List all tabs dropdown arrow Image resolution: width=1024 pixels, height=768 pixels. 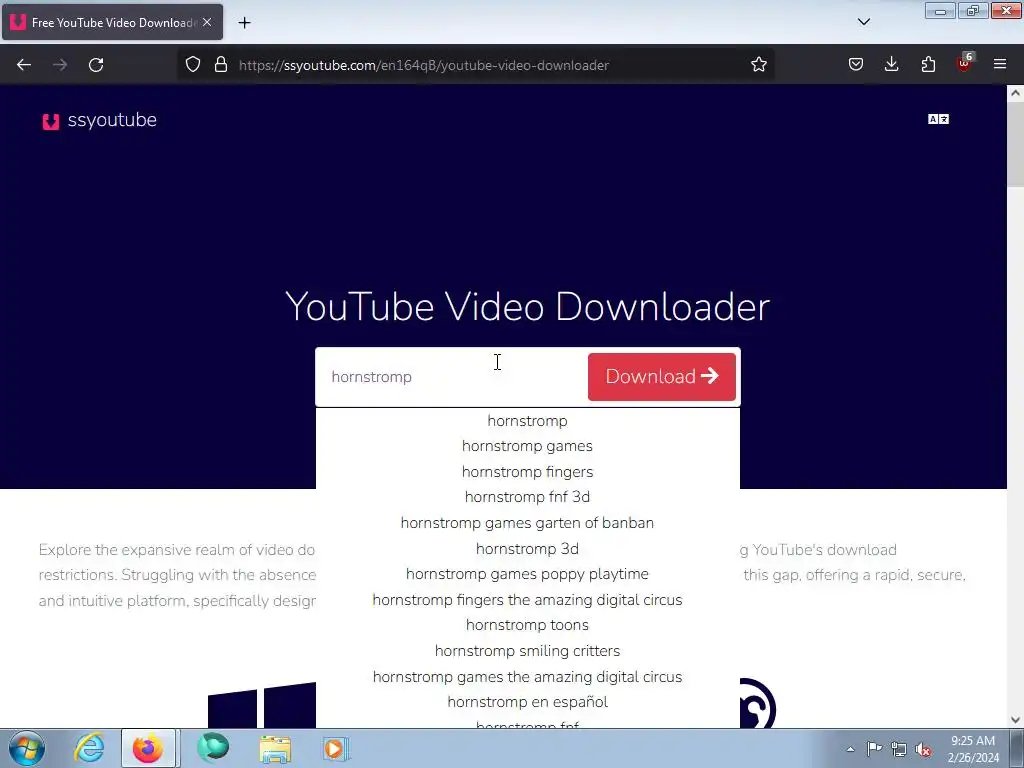[863, 22]
